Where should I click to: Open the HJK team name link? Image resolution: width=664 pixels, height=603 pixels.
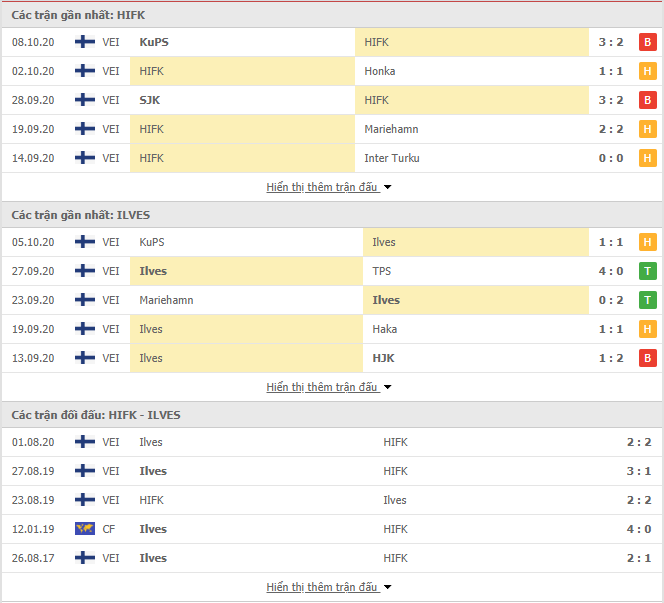pos(383,358)
